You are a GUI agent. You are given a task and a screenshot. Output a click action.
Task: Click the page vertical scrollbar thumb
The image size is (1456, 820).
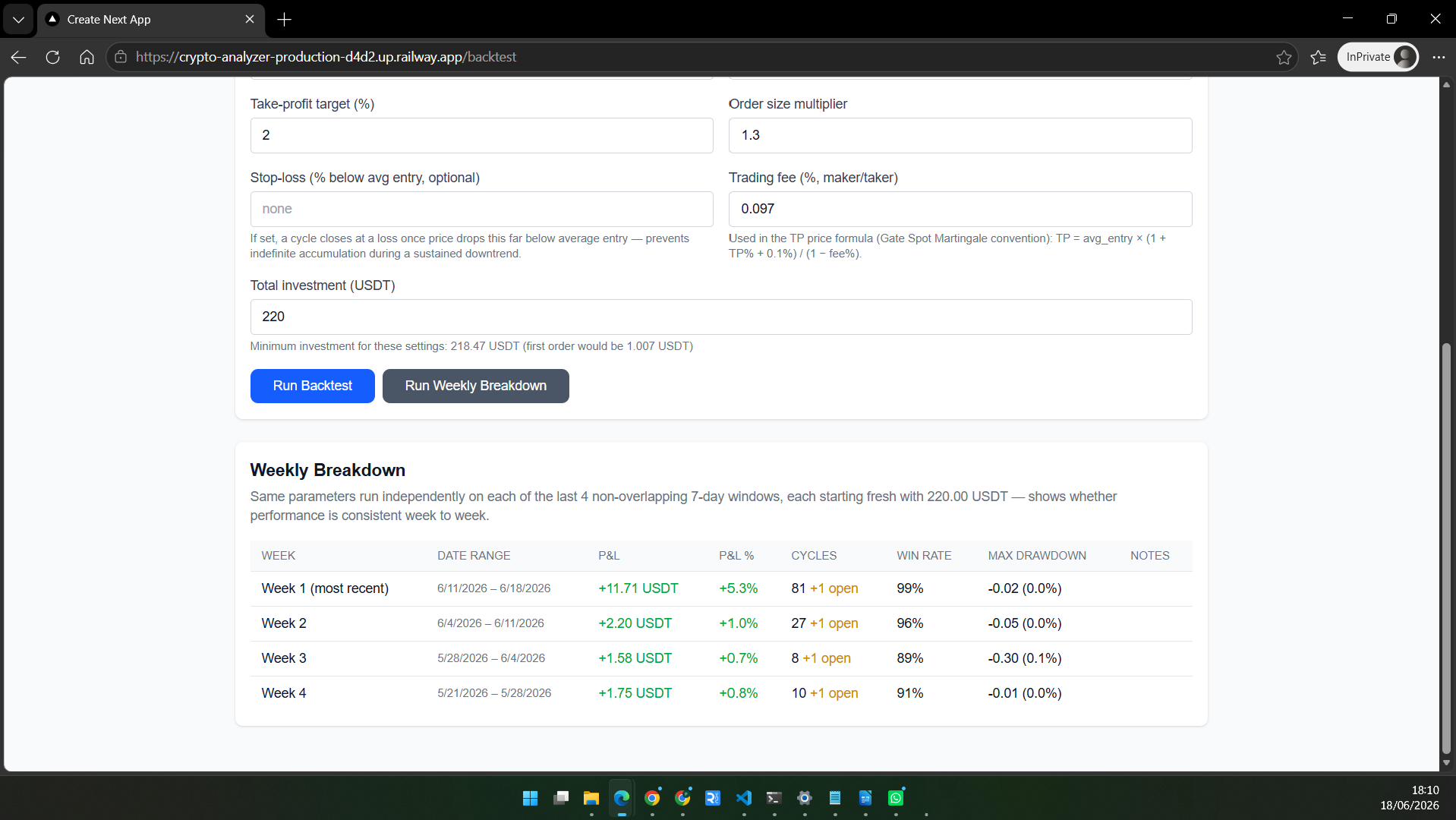click(1446, 548)
